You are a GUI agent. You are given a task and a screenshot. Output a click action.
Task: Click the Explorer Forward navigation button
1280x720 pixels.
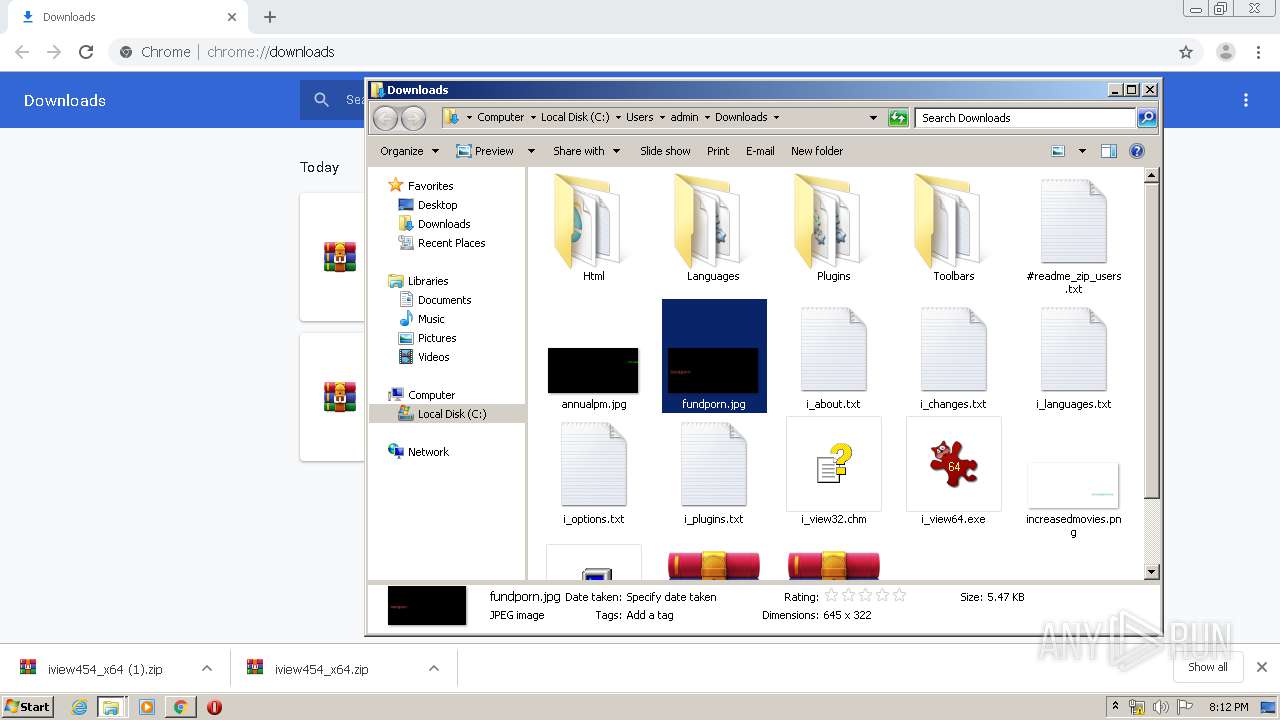tap(413, 118)
